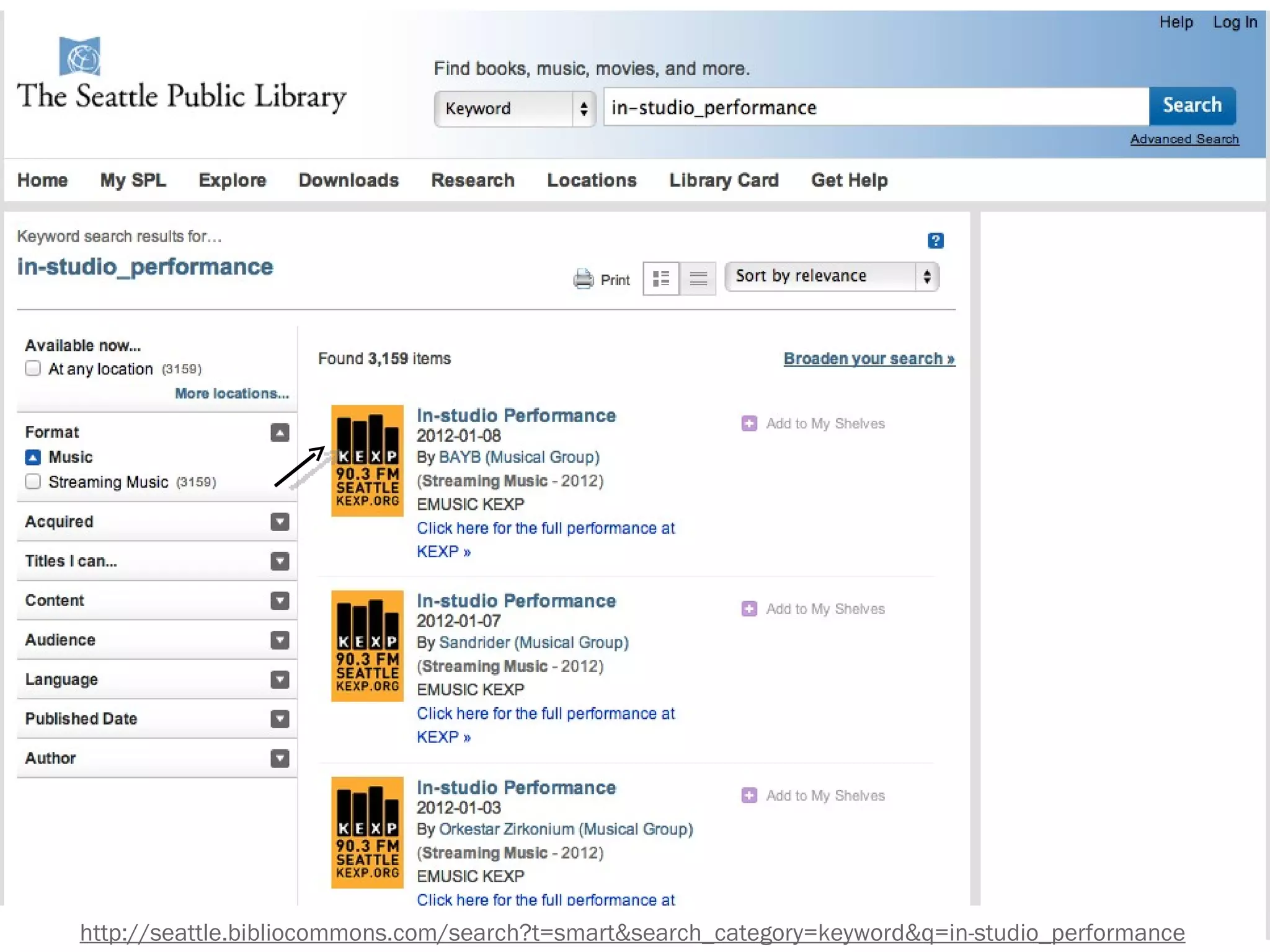This screenshot has height=952, width=1270.
Task: Collapse the Format filter section
Action: click(x=280, y=433)
